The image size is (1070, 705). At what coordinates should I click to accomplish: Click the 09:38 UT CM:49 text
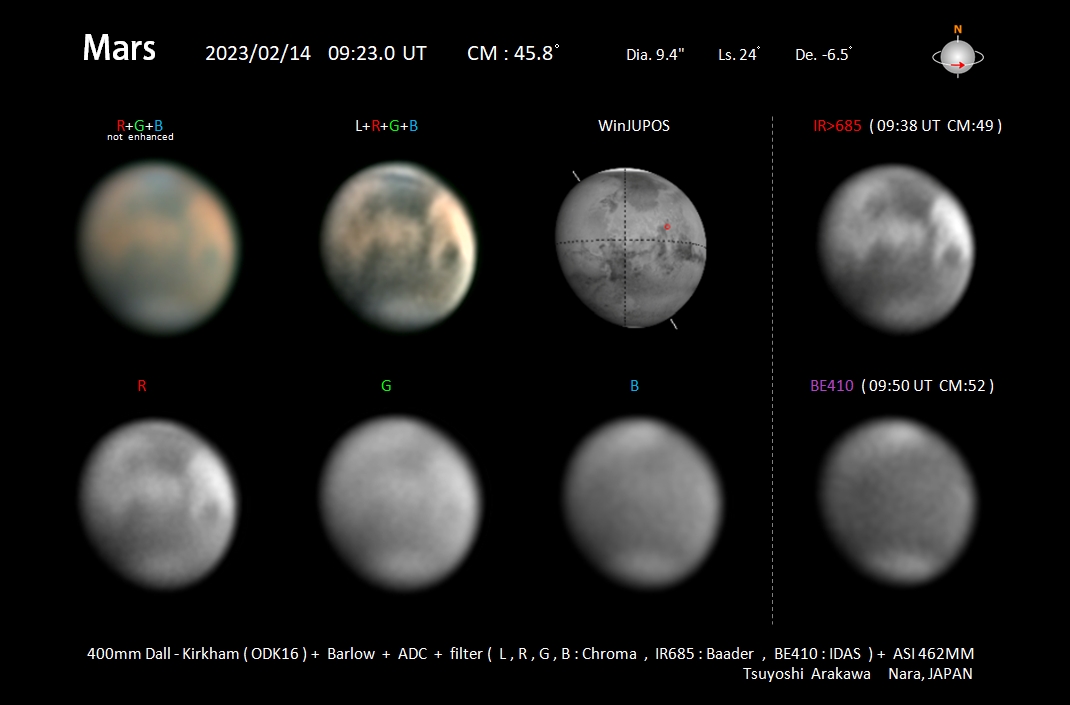coord(936,126)
